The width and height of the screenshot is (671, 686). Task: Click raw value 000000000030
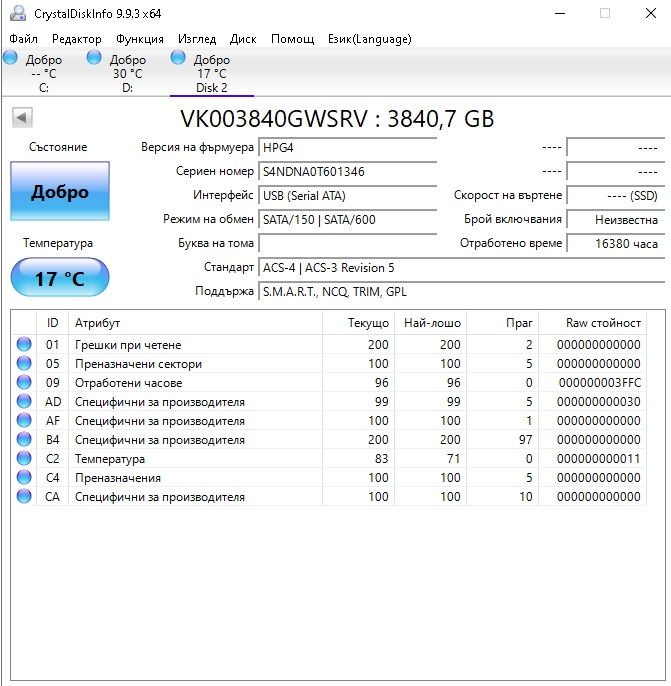pyautogui.click(x=599, y=402)
